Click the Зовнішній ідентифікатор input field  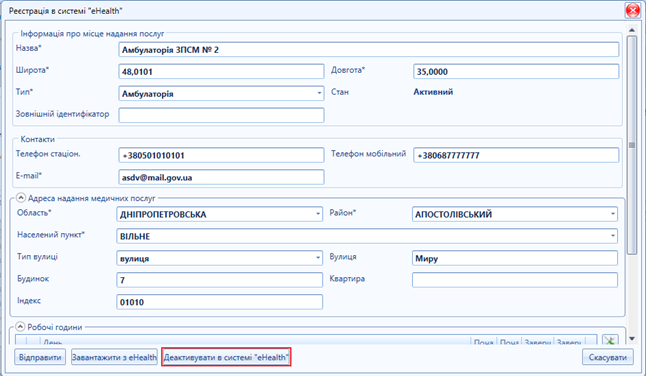pos(221,115)
